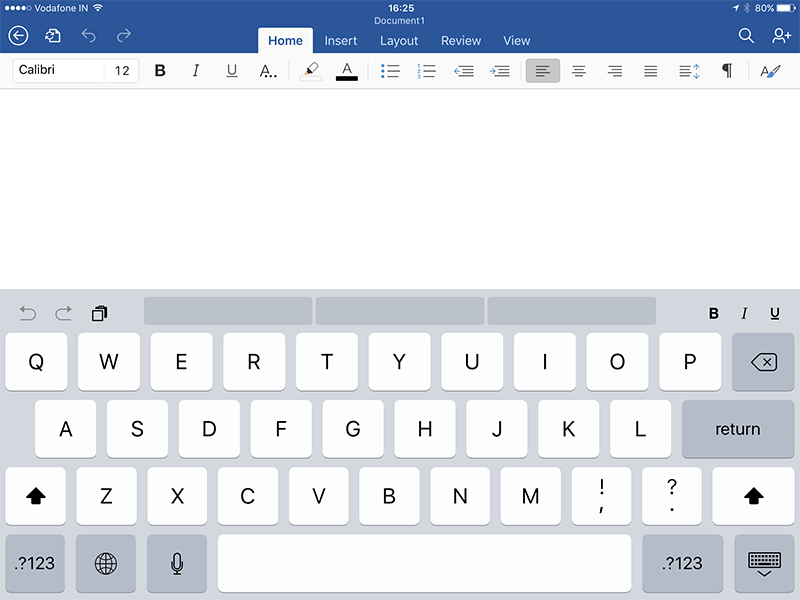Decrease paragraph indent
Image resolution: width=800 pixels, height=600 pixels.
(463, 70)
